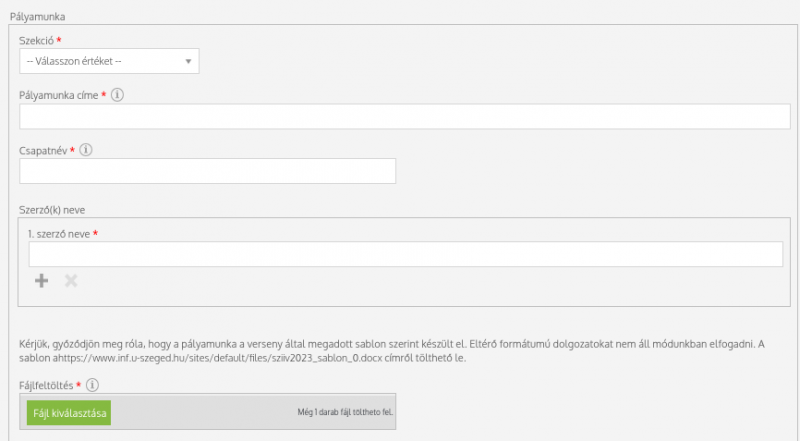Open the Szekció dropdown list
This screenshot has height=441, width=800.
click(108, 62)
